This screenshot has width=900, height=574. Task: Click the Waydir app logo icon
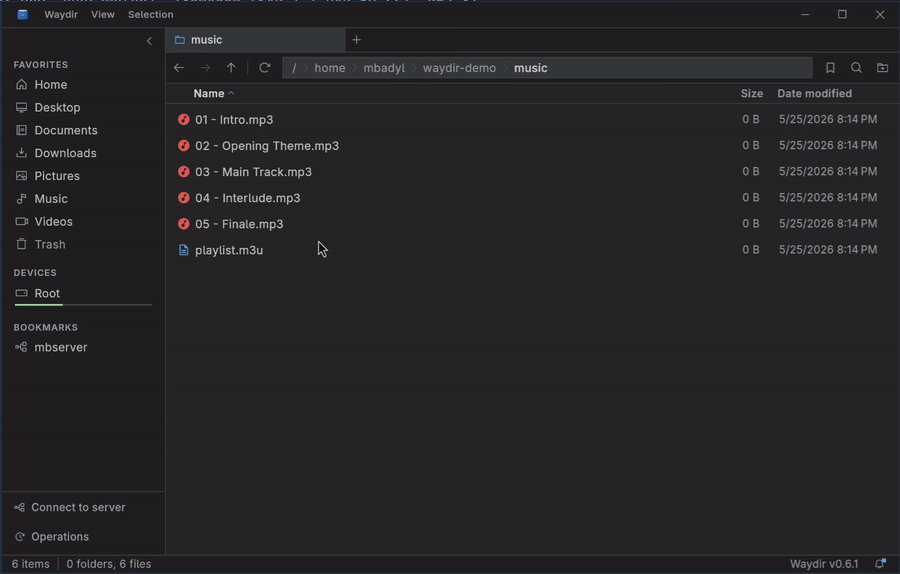[x=22, y=14]
